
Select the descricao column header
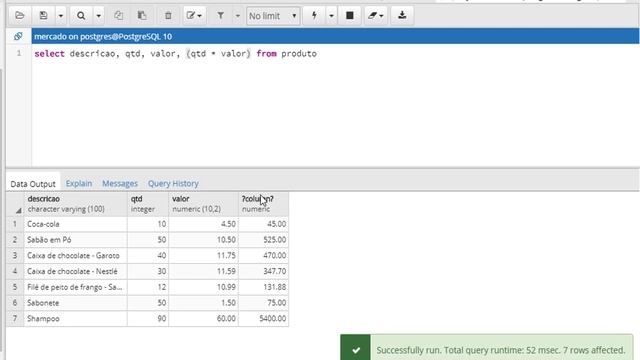76,204
